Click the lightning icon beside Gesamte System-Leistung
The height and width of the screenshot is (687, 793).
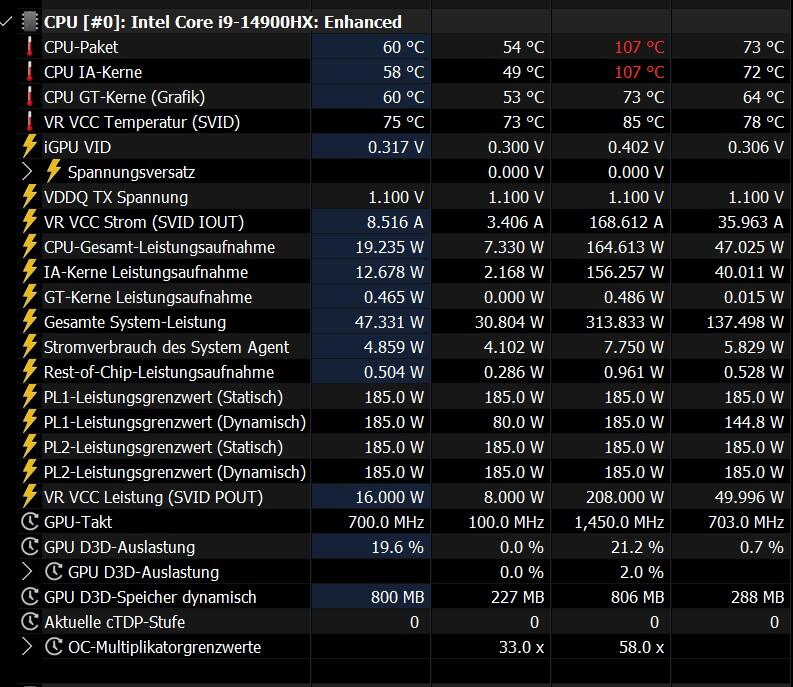(30, 322)
